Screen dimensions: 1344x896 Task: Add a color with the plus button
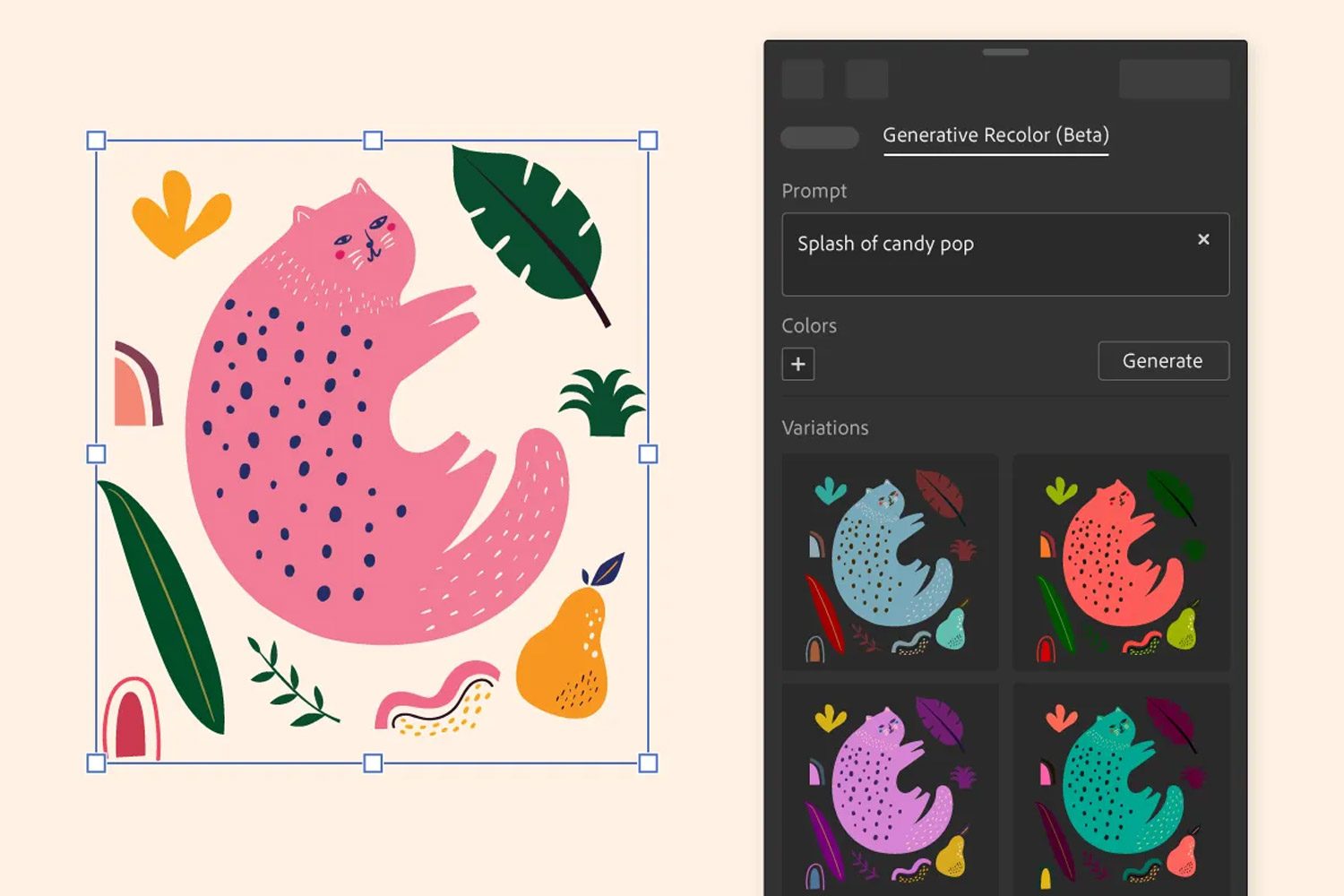point(798,364)
